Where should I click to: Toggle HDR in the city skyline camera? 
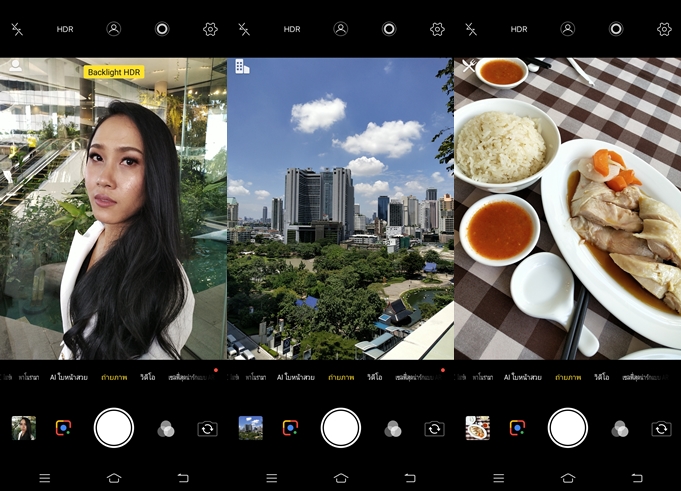(x=292, y=29)
